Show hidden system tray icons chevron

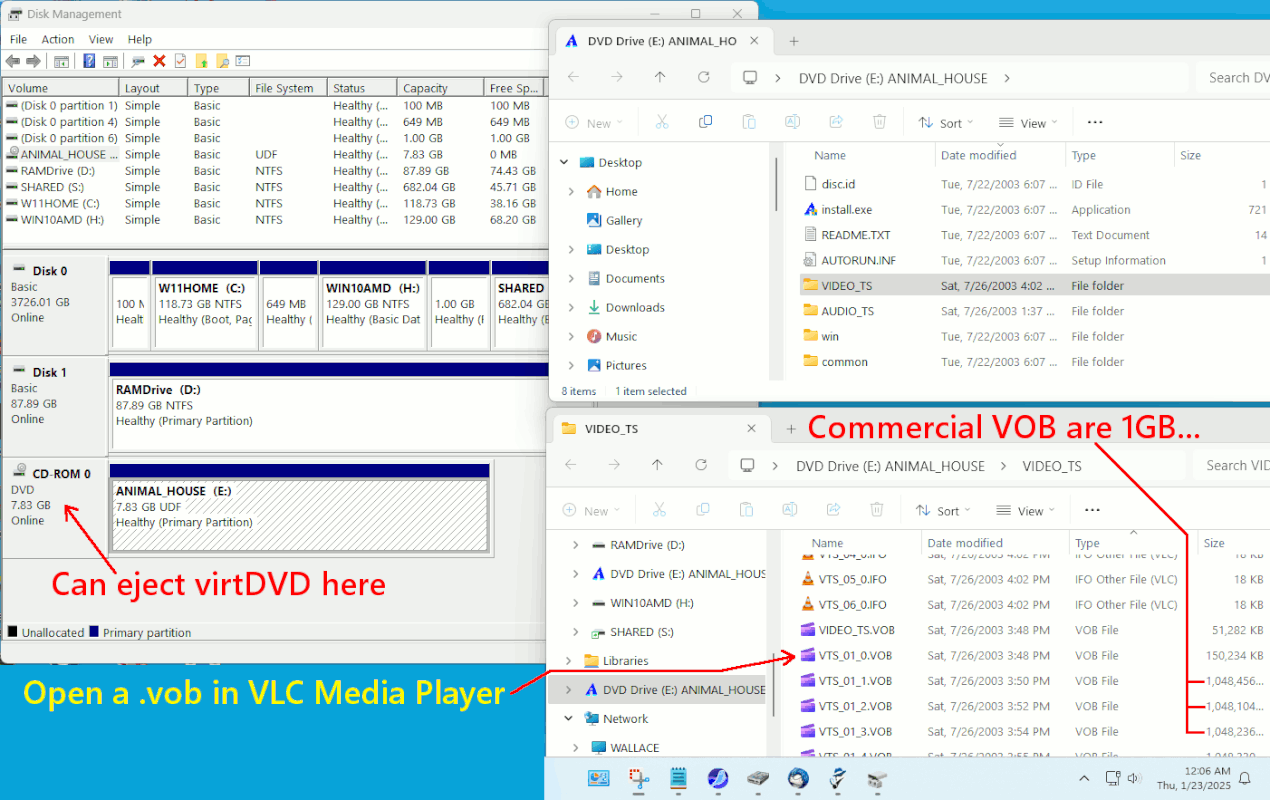1085,778
